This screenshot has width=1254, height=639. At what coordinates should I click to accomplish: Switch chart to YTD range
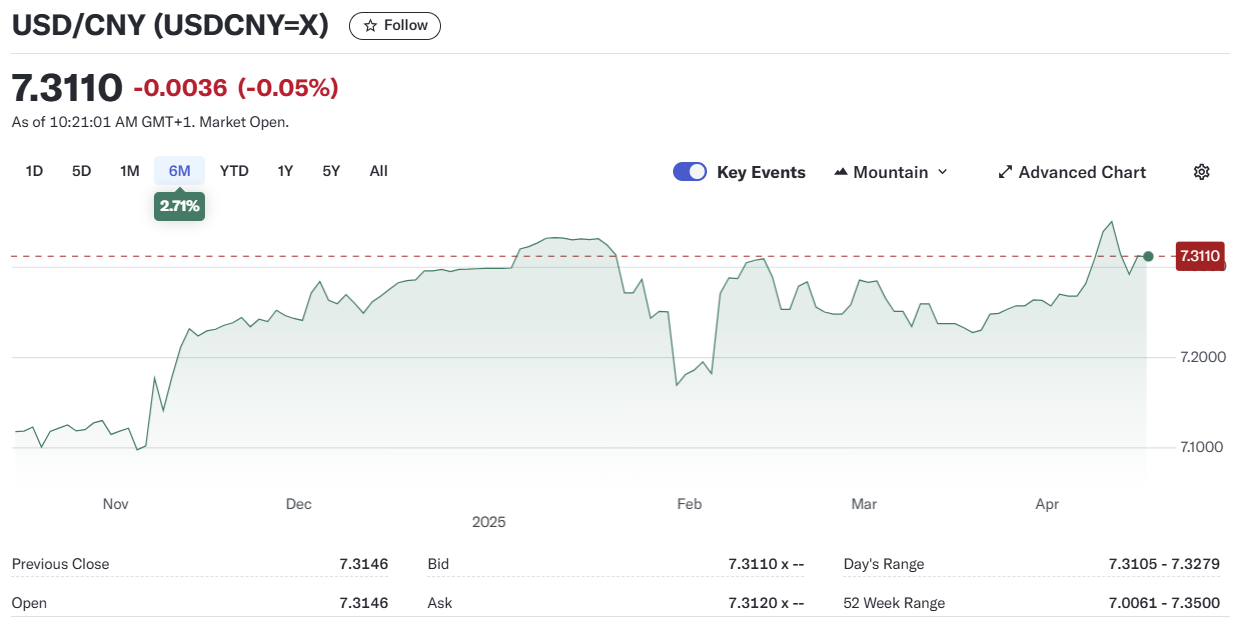(234, 171)
